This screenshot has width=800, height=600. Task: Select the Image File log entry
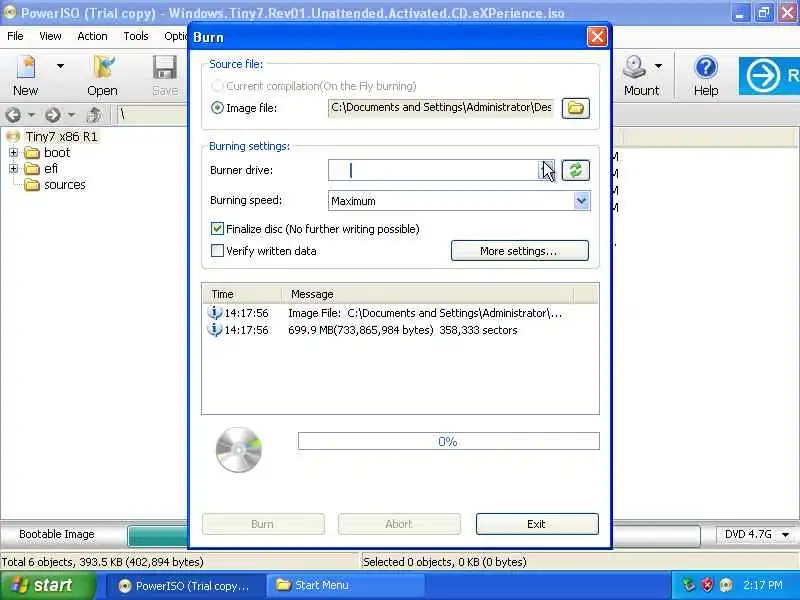pyautogui.click(x=400, y=313)
